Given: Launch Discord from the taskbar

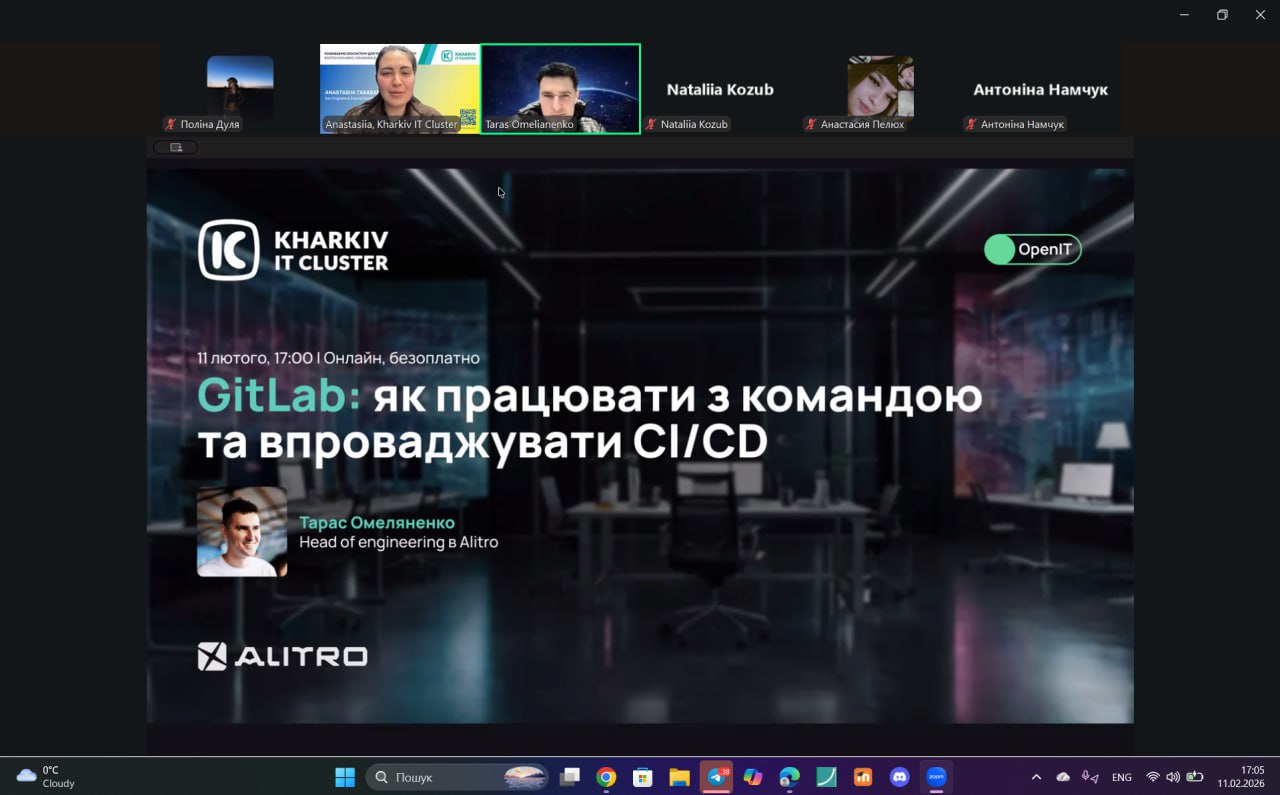Looking at the screenshot, I should click(899, 777).
